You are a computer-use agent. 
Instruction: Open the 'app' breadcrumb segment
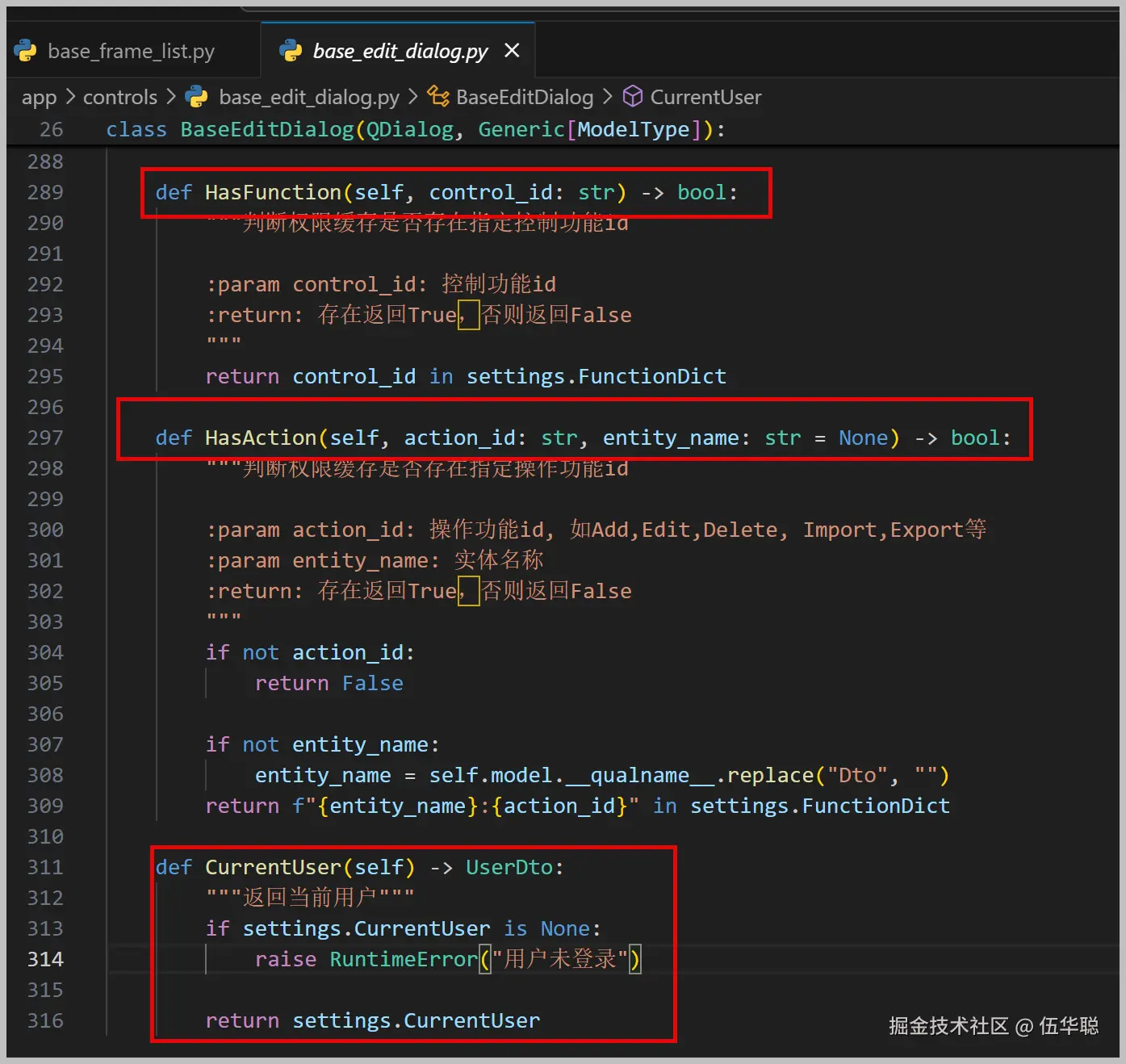coord(39,98)
